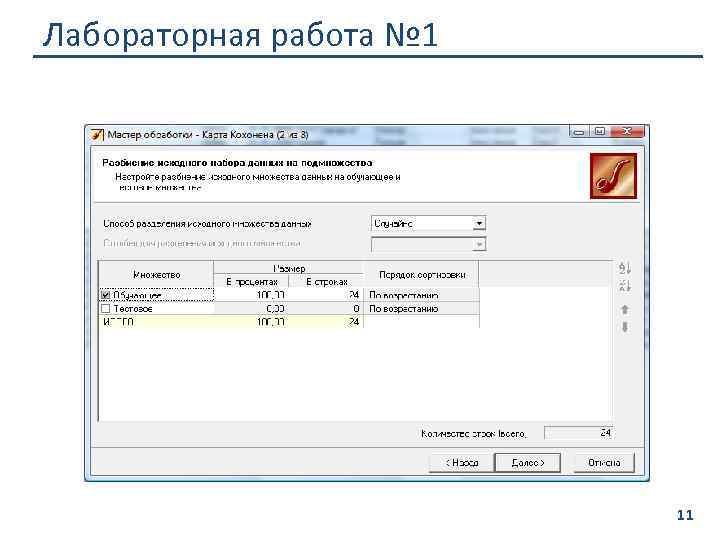Click the total row count field showing 24
The height and width of the screenshot is (540, 720).
[579, 433]
